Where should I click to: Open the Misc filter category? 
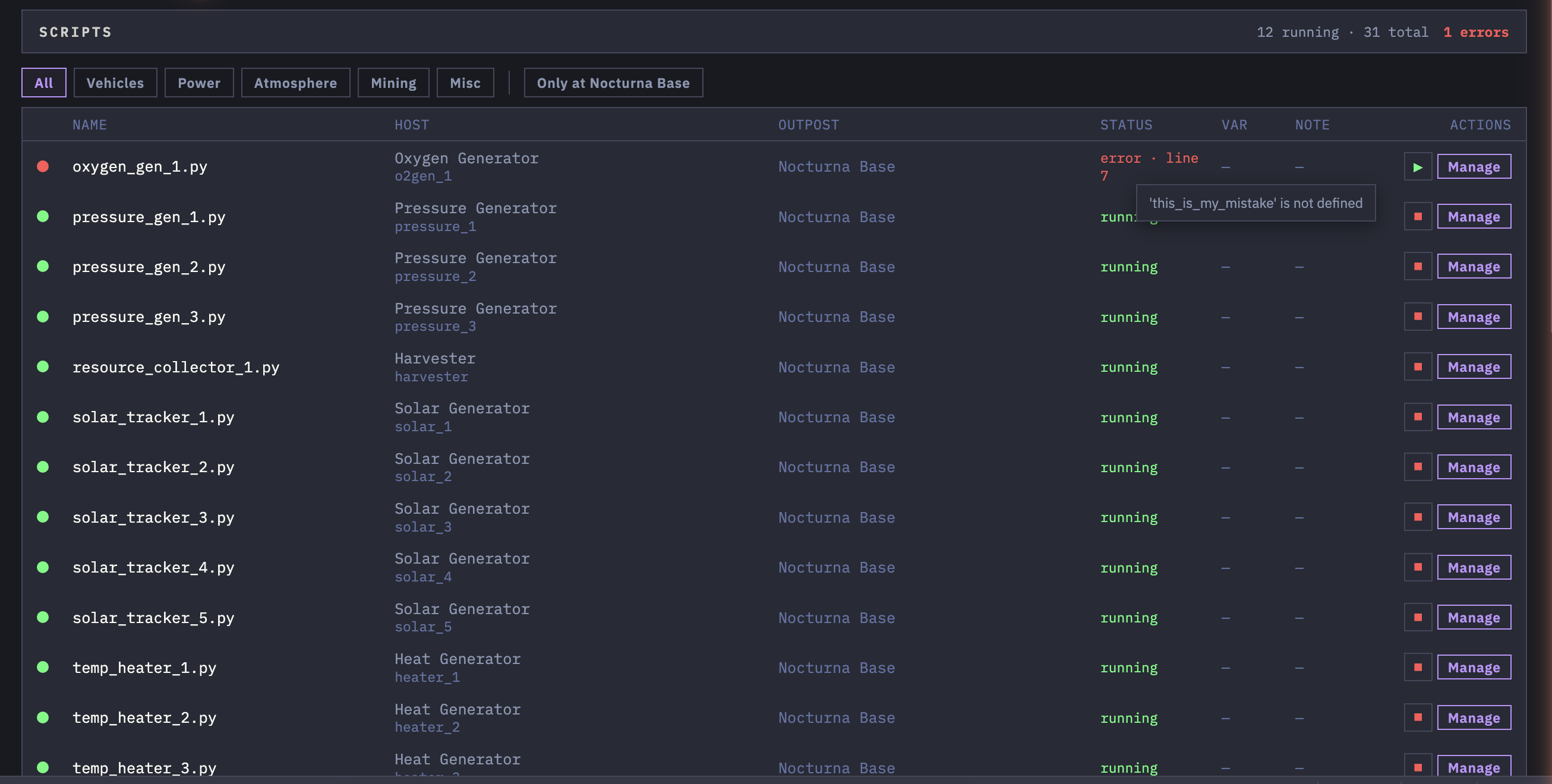point(465,83)
